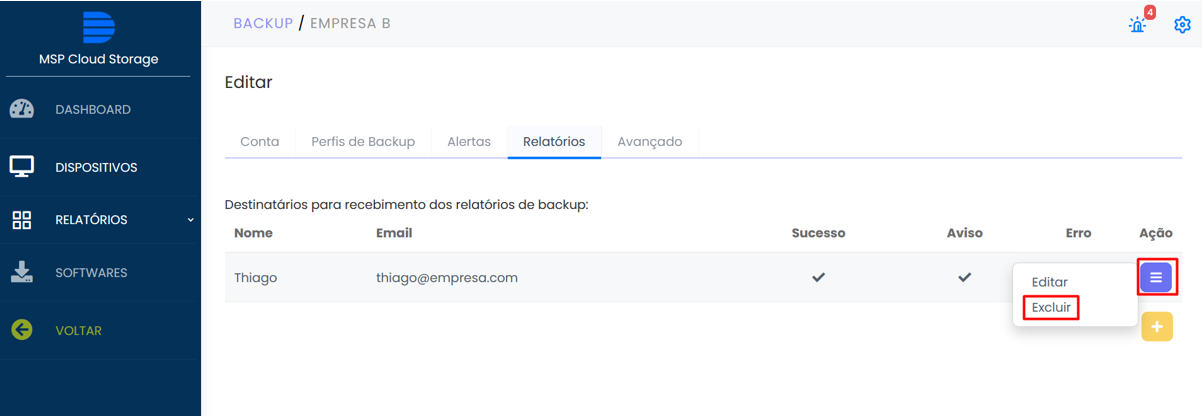Open the action menu button for Thiago

pos(1156,277)
